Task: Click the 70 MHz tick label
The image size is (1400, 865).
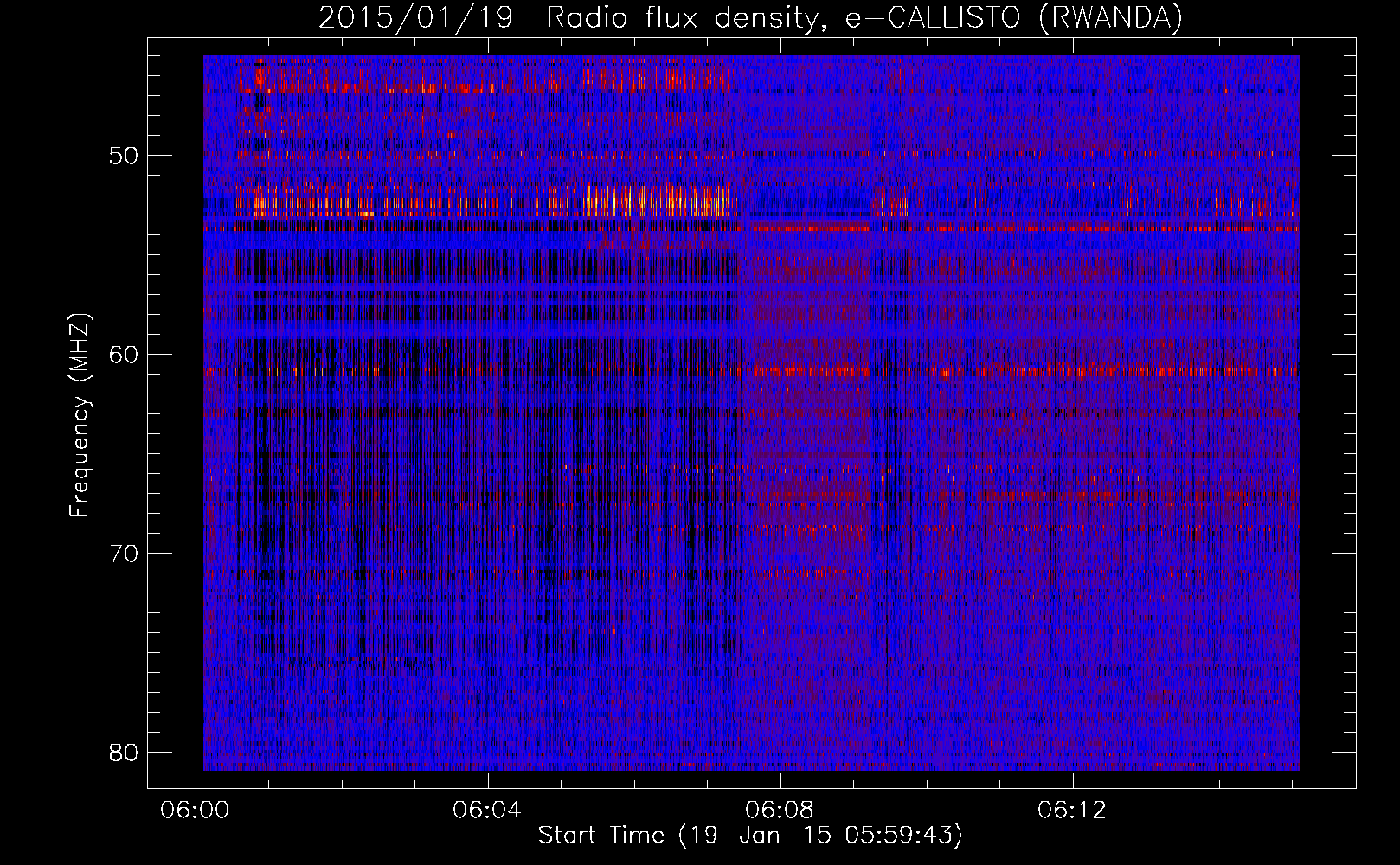Action: [124, 554]
